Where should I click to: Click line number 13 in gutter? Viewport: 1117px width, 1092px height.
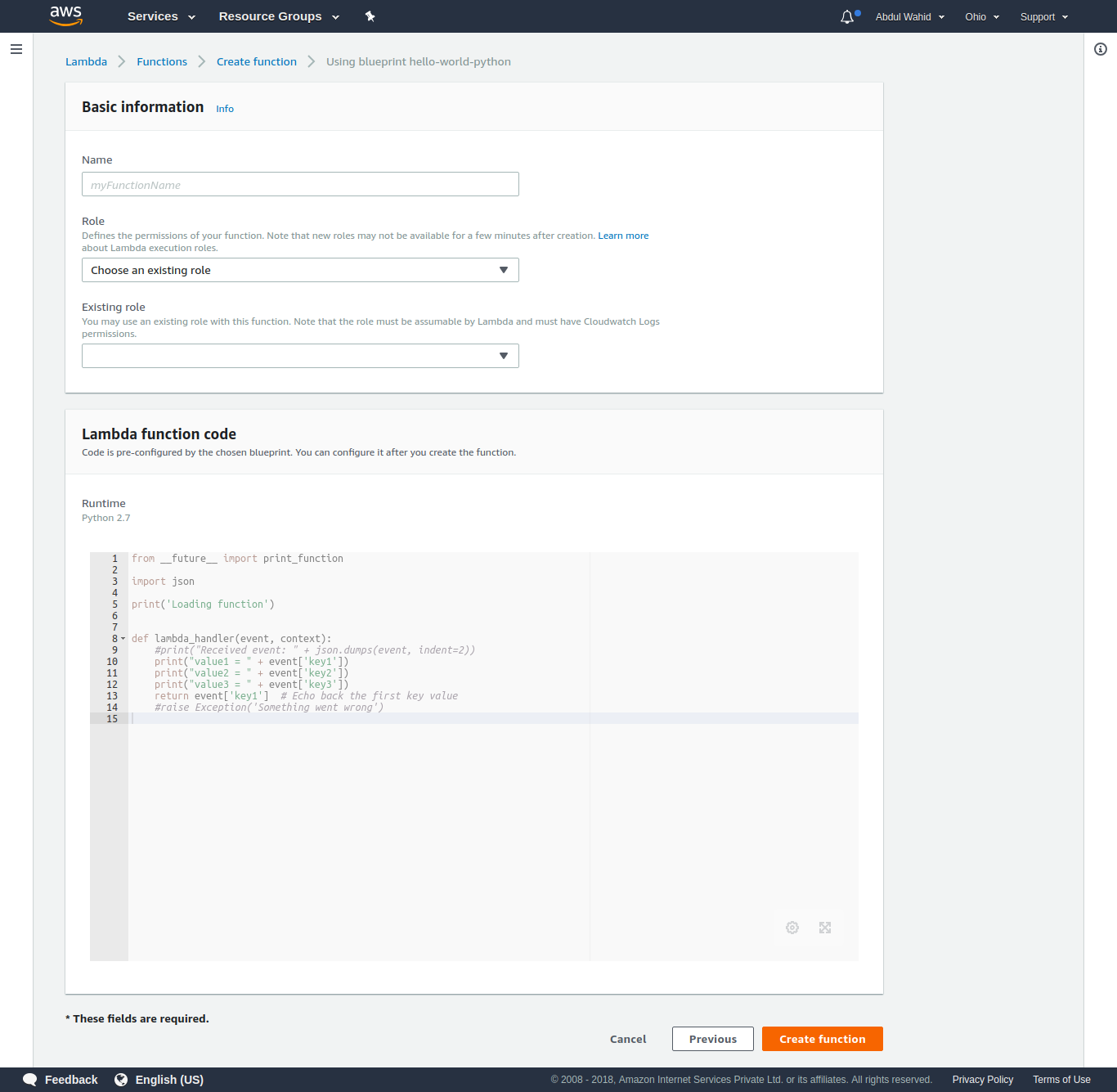click(x=112, y=696)
